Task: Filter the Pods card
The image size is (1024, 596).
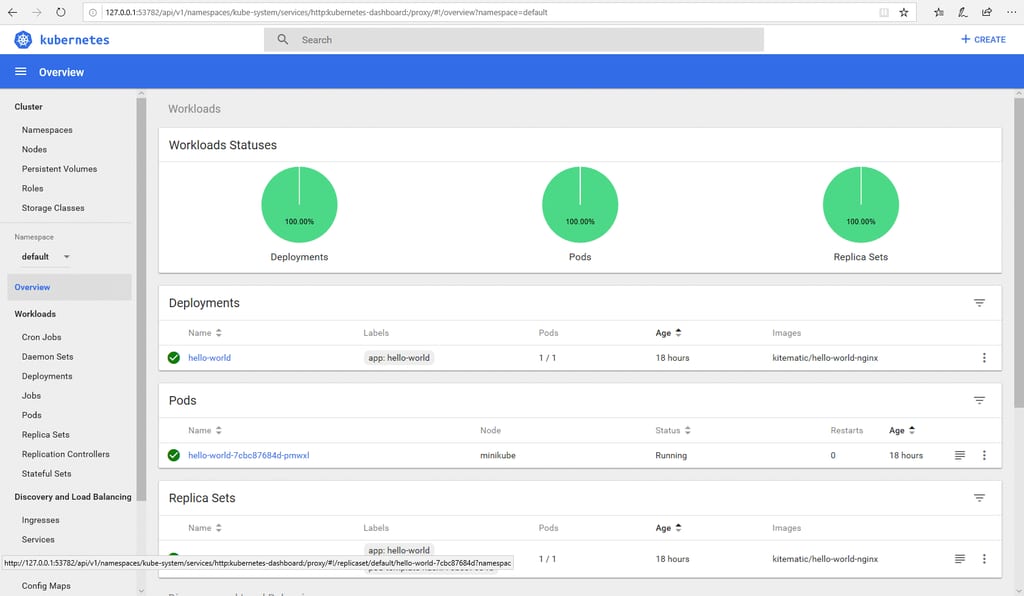Action: click(979, 400)
